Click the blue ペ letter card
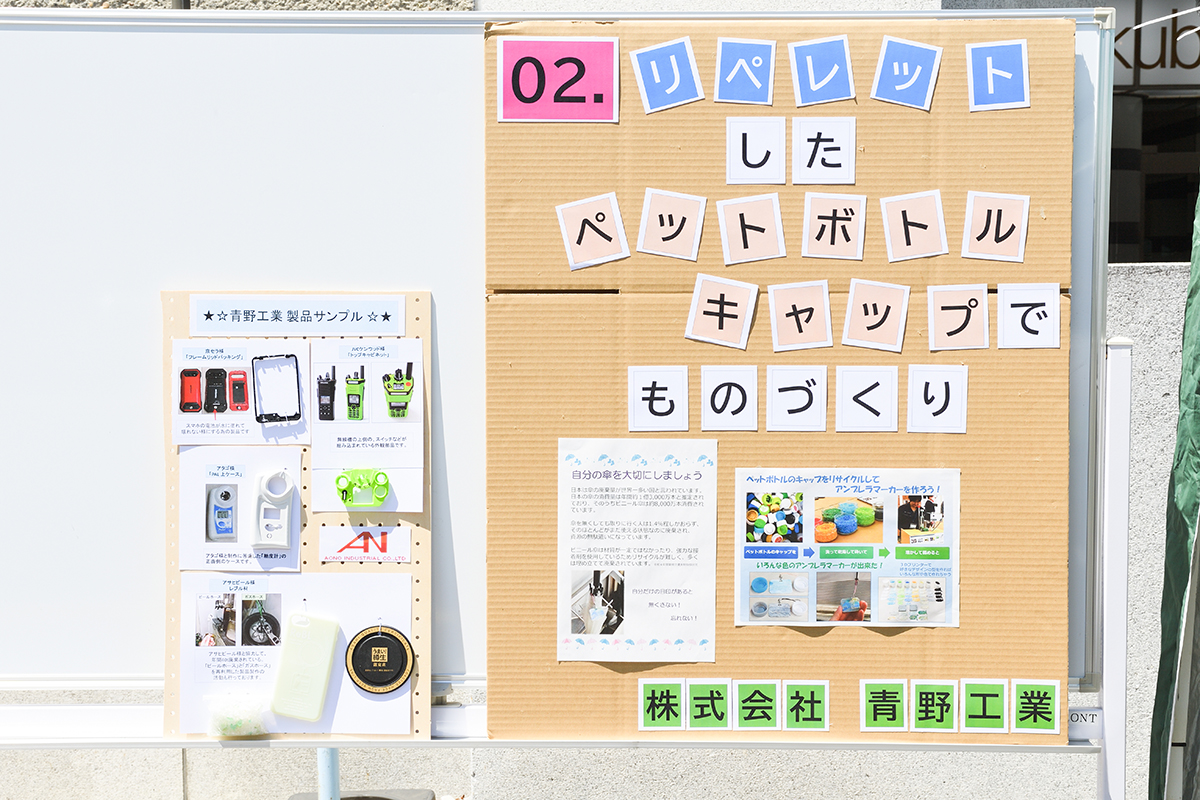 coord(744,72)
